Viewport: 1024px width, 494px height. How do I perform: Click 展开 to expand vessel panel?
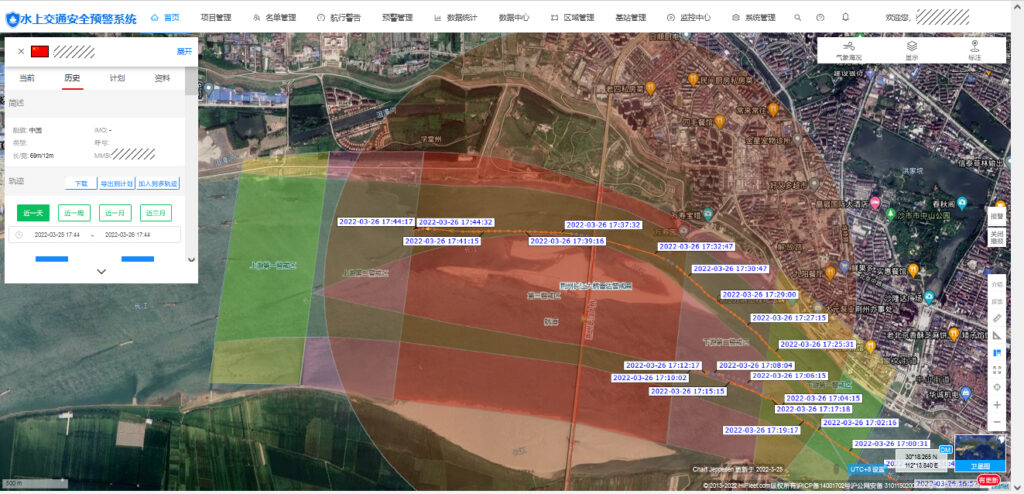(184, 52)
